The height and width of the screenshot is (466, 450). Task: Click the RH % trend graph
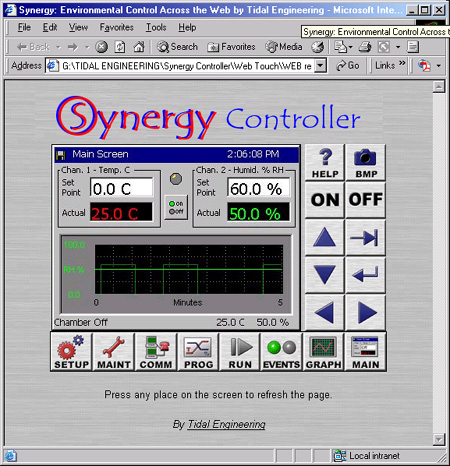click(189, 269)
